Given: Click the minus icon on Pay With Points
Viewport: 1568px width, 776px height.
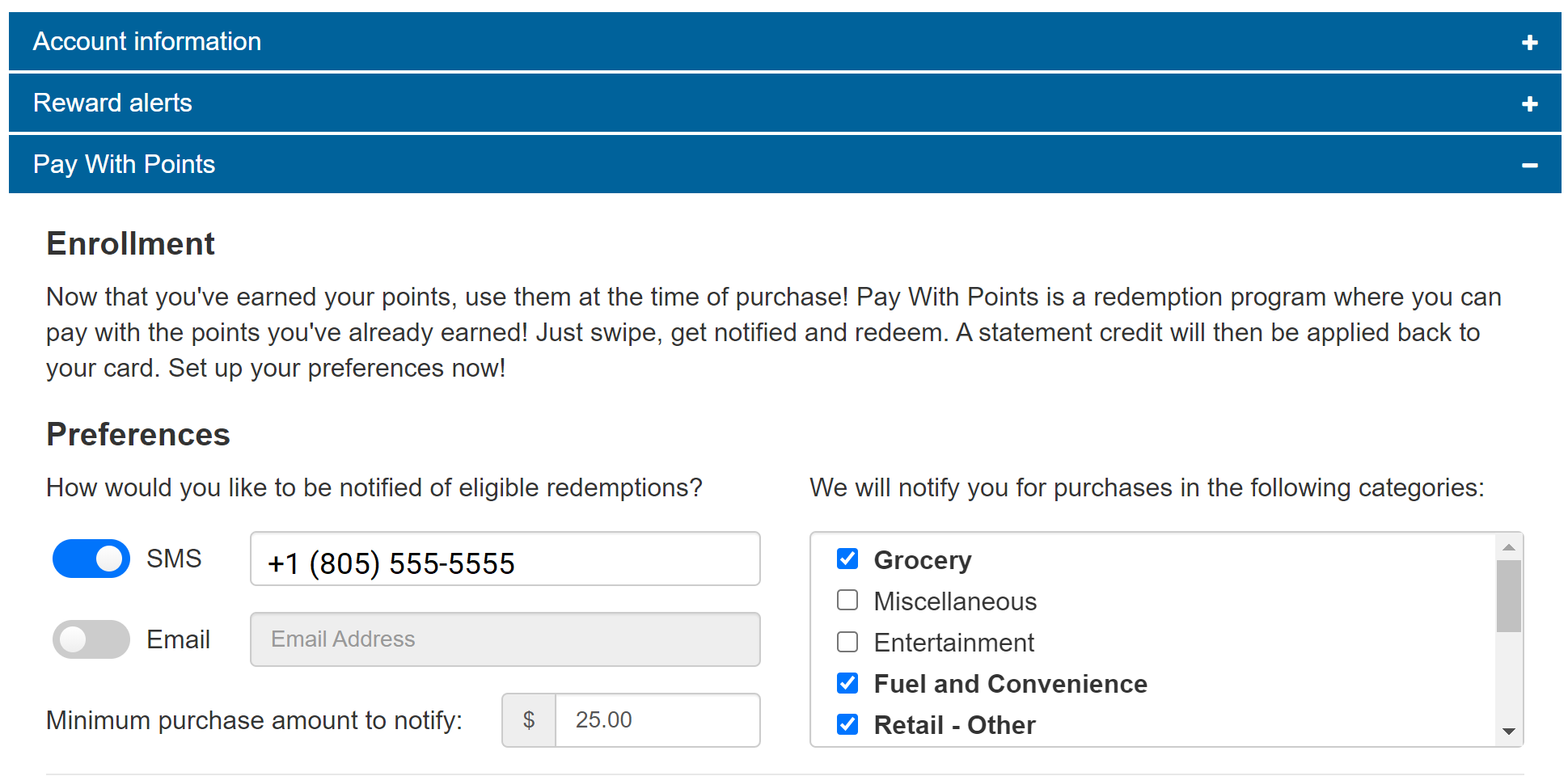Looking at the screenshot, I should [x=1529, y=165].
